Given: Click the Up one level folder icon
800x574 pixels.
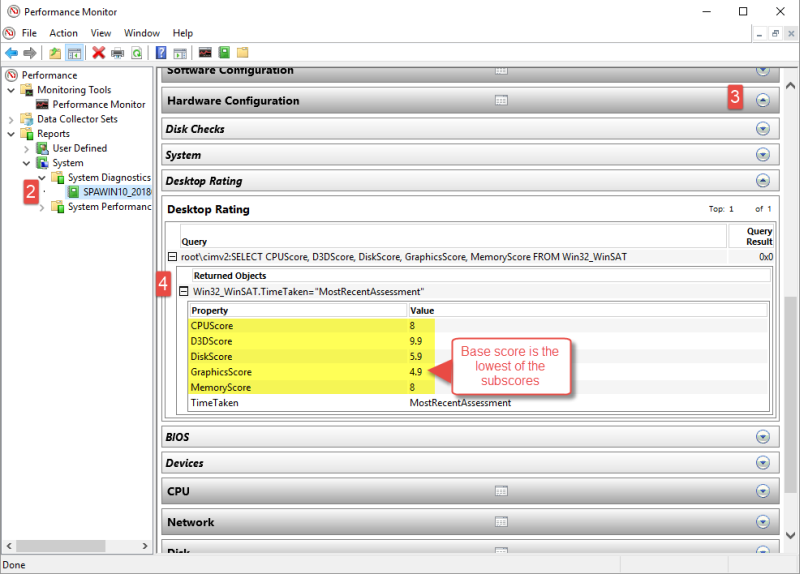Looking at the screenshot, I should (x=55, y=53).
